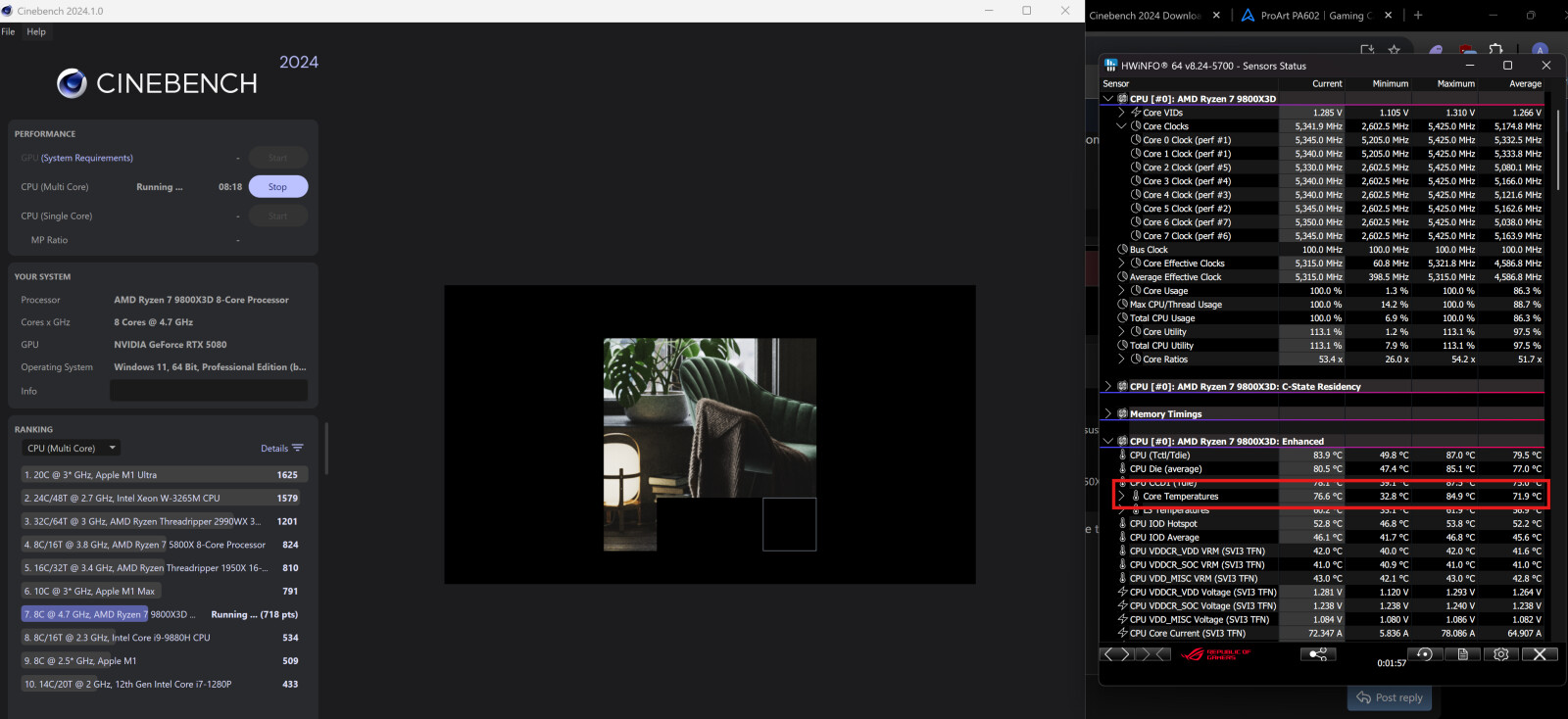Screen dimensions: 1568x719
Task: Click chip icon beside Memory Timings
Action: click(1122, 414)
